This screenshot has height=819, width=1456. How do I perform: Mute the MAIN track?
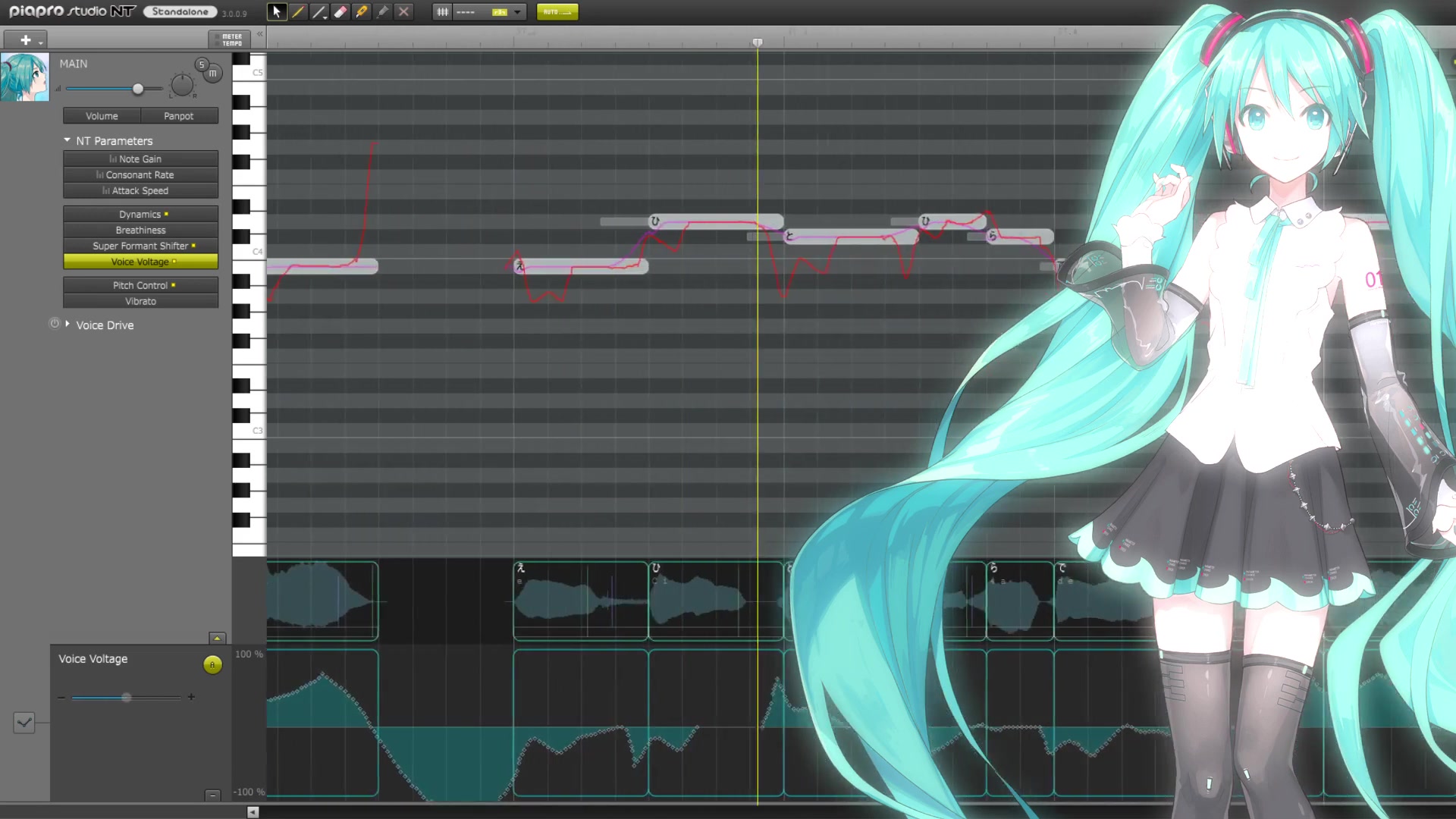pyautogui.click(x=213, y=74)
